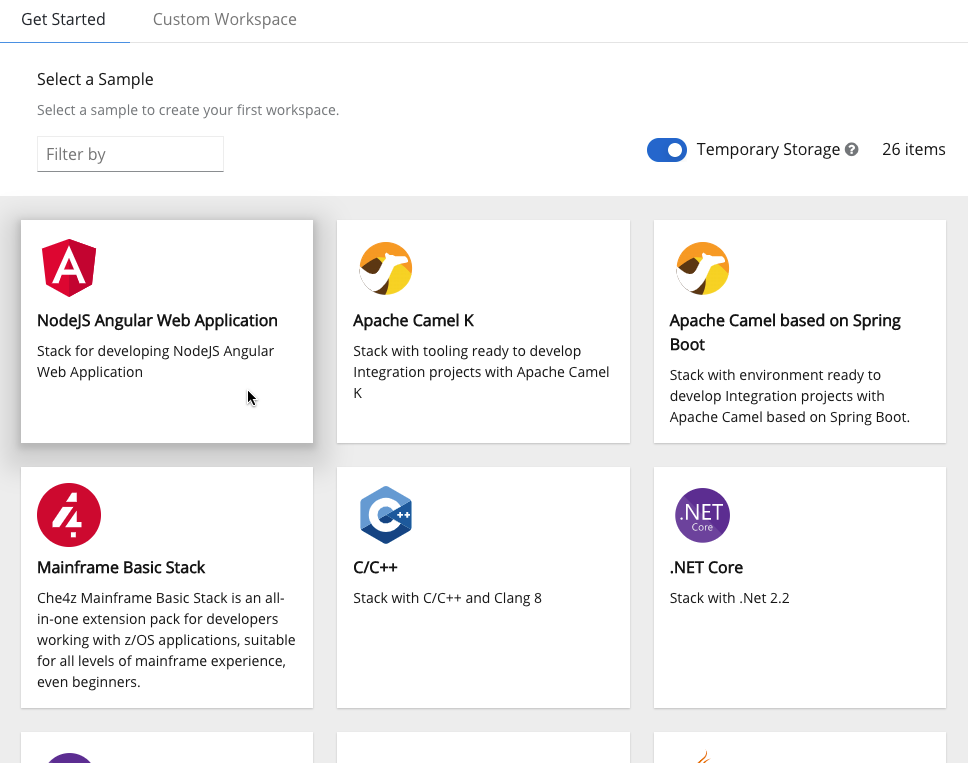
Task: Open the NodeJS Angular Web Application title
Action: [157, 321]
